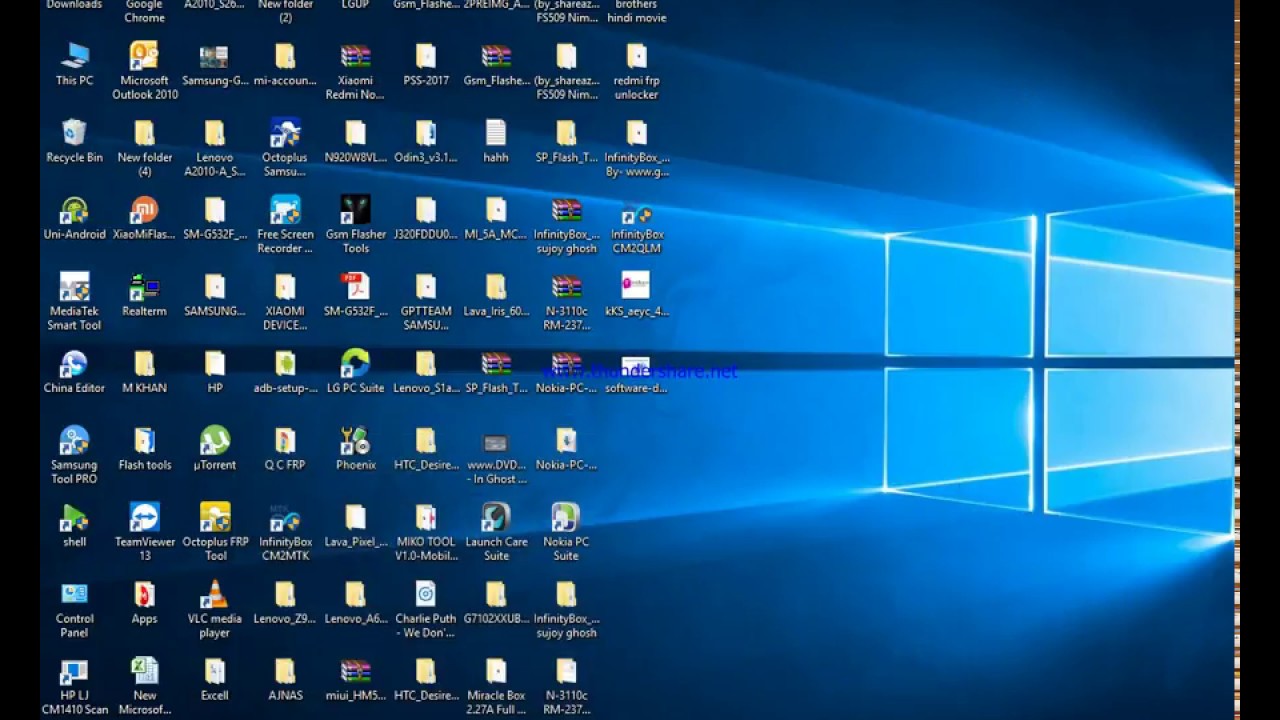
Task: Open the hahh text file
Action: [496, 141]
